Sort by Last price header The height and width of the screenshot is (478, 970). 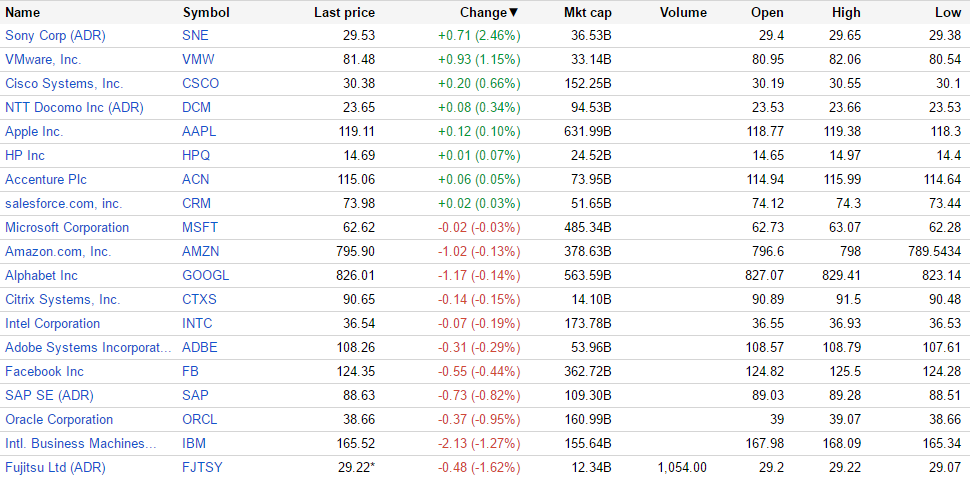click(344, 13)
